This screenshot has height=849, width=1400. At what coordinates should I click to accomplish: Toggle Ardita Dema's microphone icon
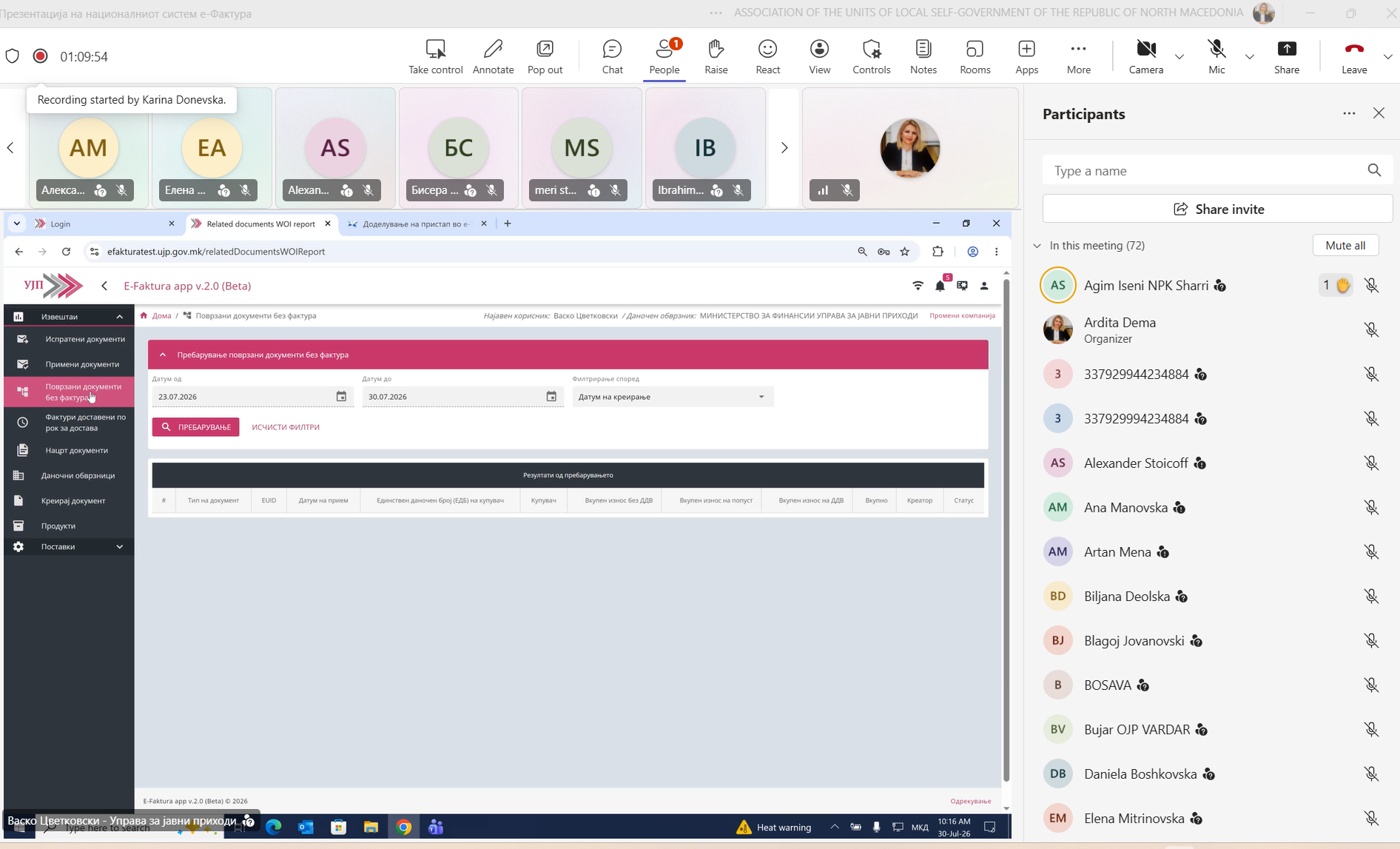pyautogui.click(x=1371, y=330)
